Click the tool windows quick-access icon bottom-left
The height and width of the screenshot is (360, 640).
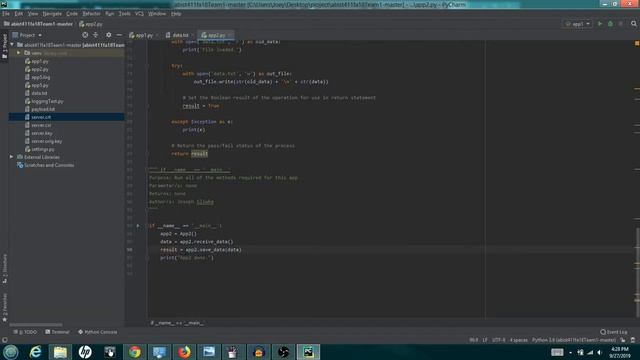4,340
